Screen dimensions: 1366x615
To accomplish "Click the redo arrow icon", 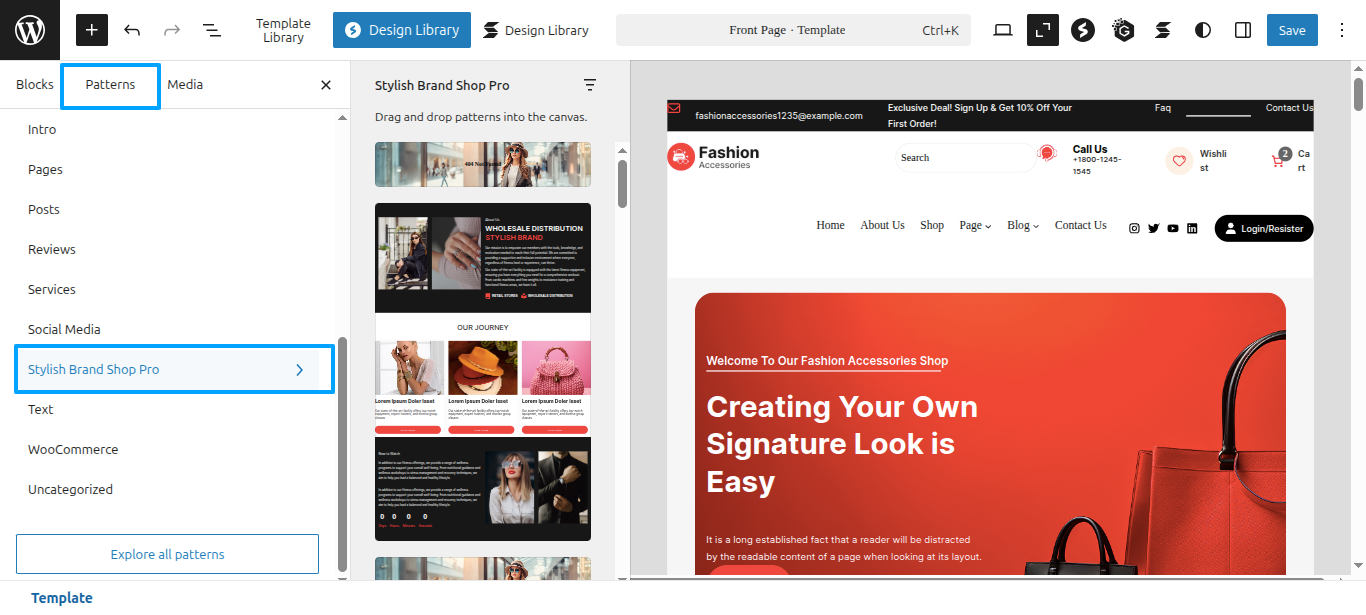I will (172, 30).
